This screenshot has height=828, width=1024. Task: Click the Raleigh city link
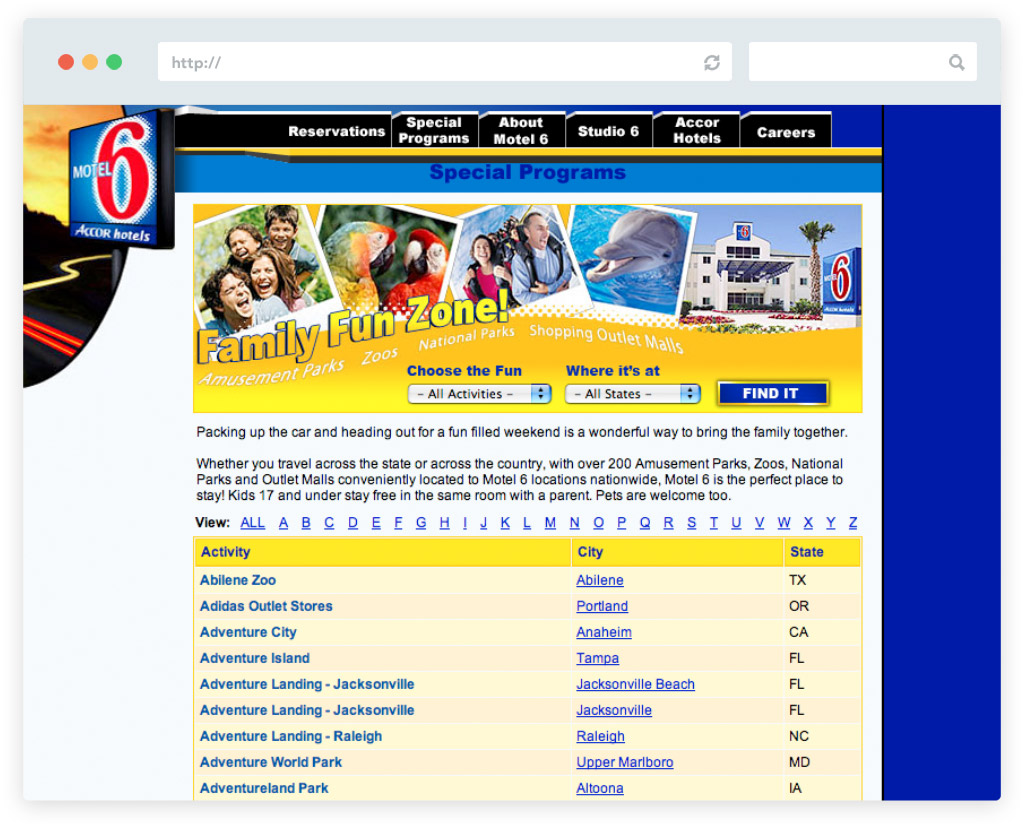pos(600,736)
